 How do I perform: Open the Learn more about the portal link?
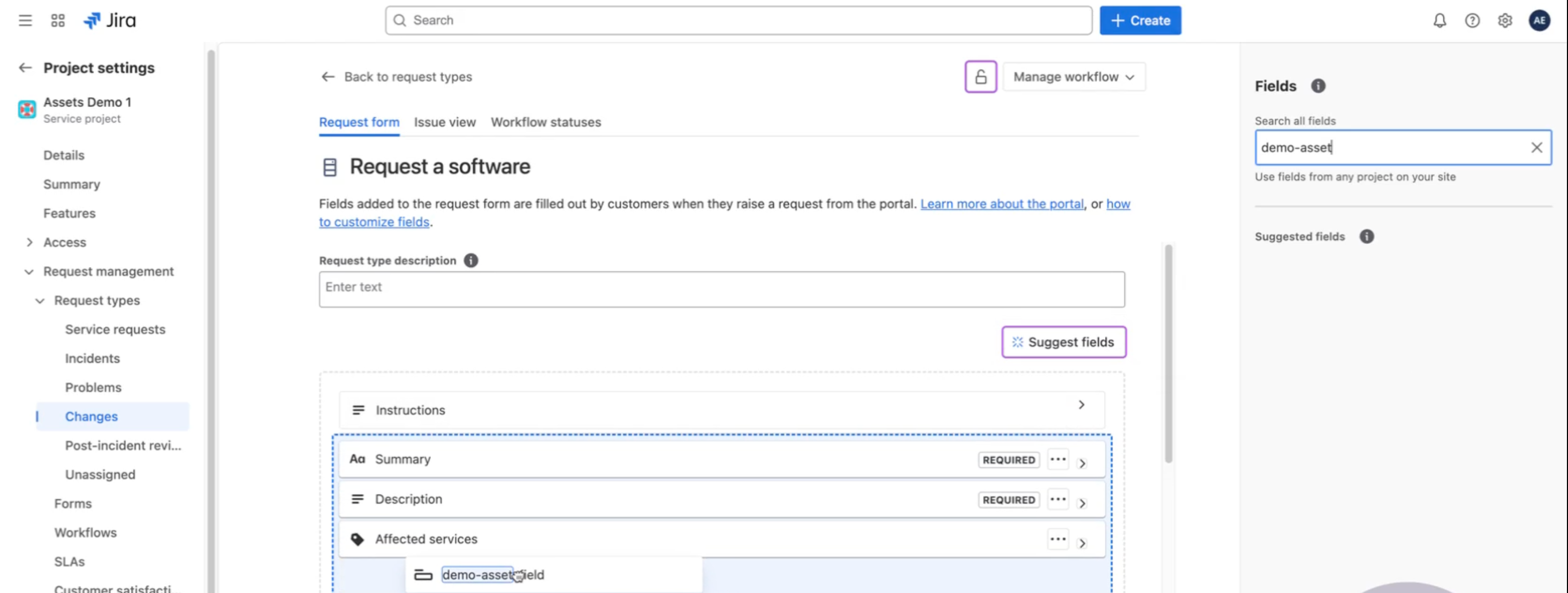point(1002,204)
